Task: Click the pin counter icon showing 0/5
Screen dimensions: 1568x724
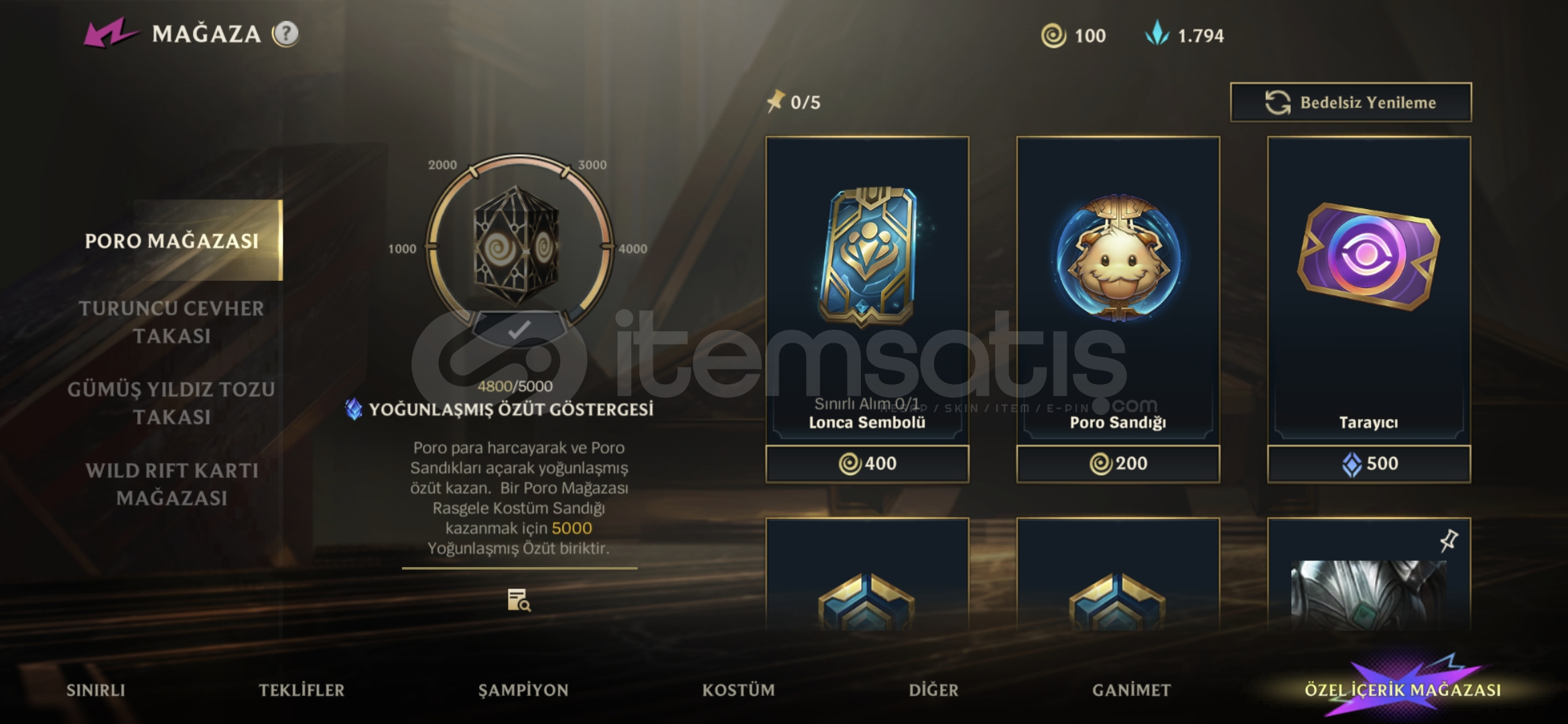Action: click(x=775, y=102)
